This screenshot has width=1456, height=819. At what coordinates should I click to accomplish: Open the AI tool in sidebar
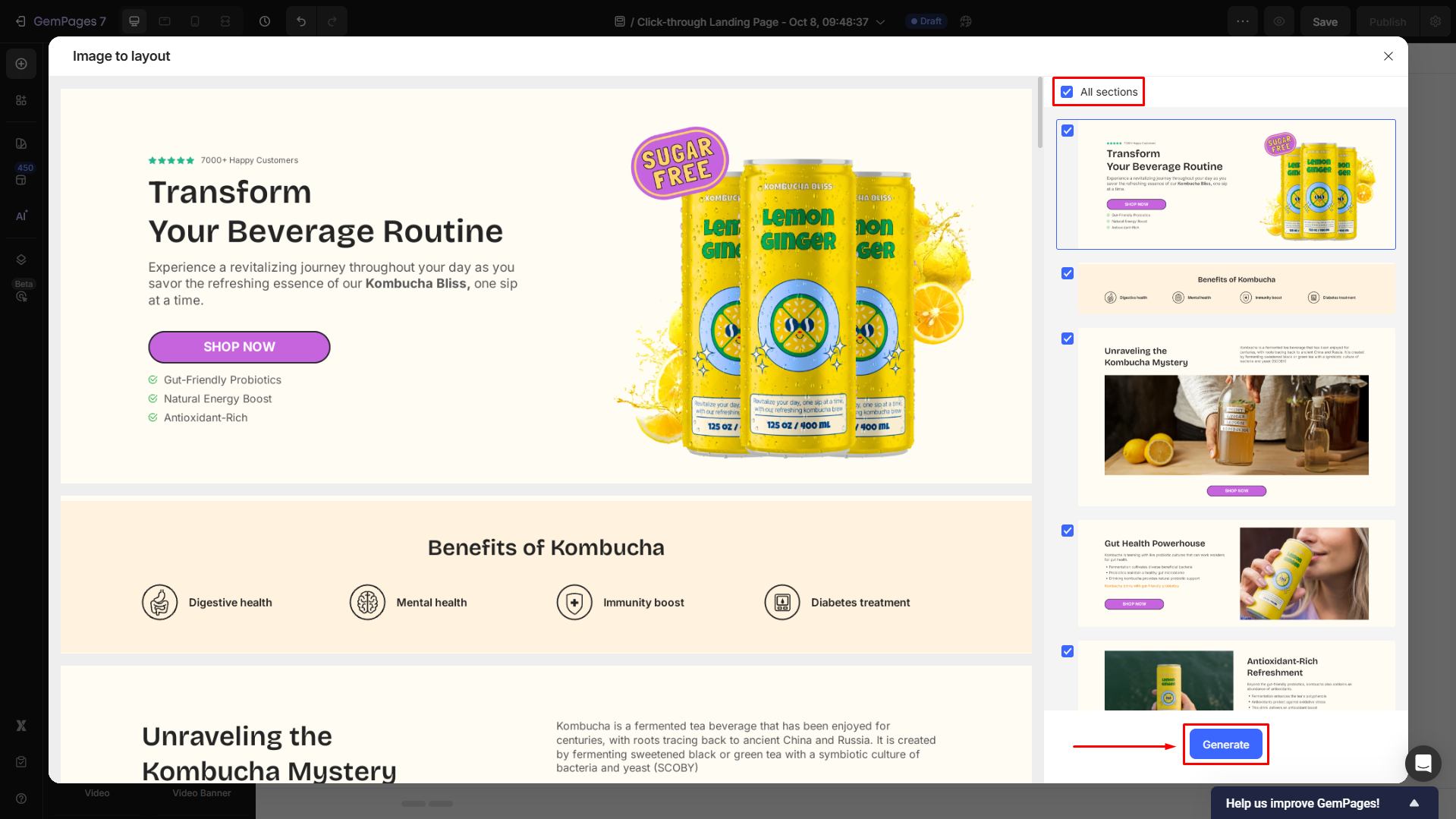21,216
